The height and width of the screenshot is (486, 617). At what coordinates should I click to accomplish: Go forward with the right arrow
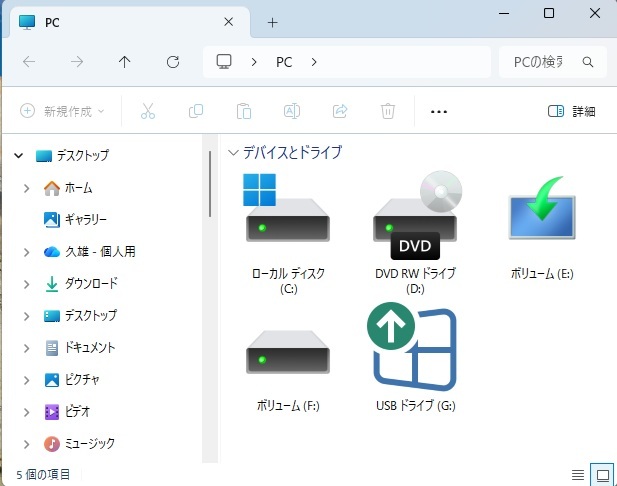[77, 62]
